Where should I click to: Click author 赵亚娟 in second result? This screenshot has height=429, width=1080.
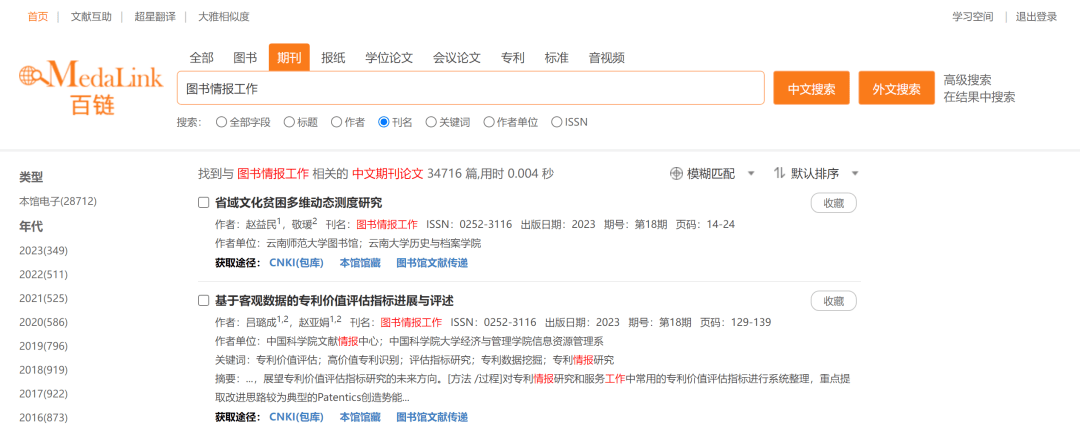(315, 322)
